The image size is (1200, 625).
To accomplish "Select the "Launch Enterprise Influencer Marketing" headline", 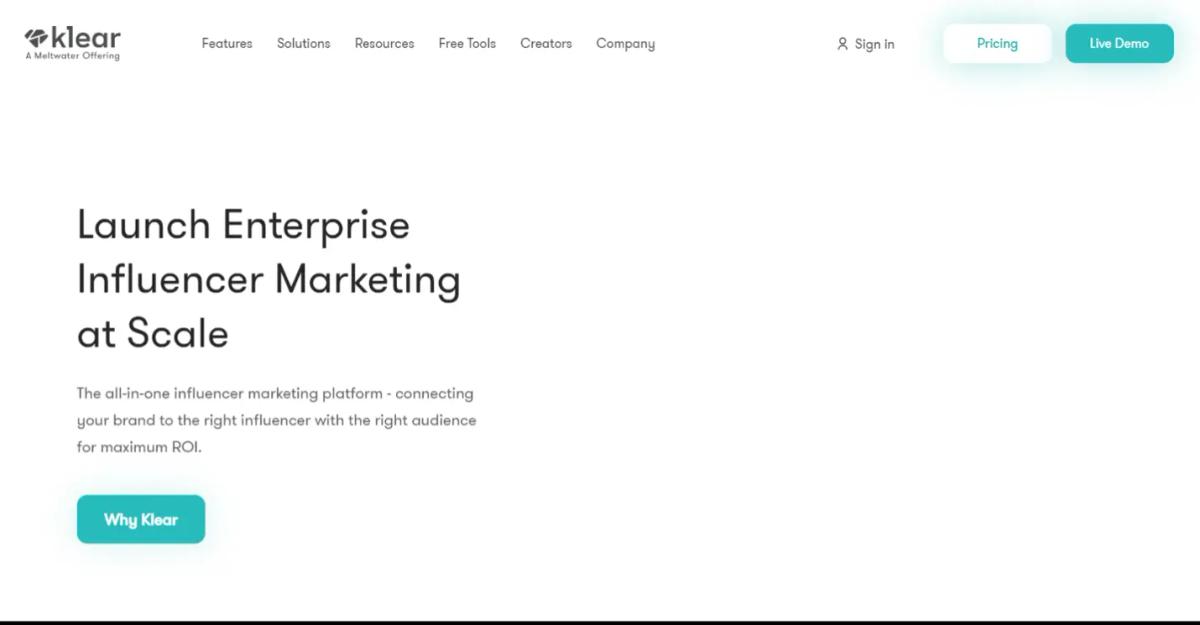I will (x=268, y=278).
